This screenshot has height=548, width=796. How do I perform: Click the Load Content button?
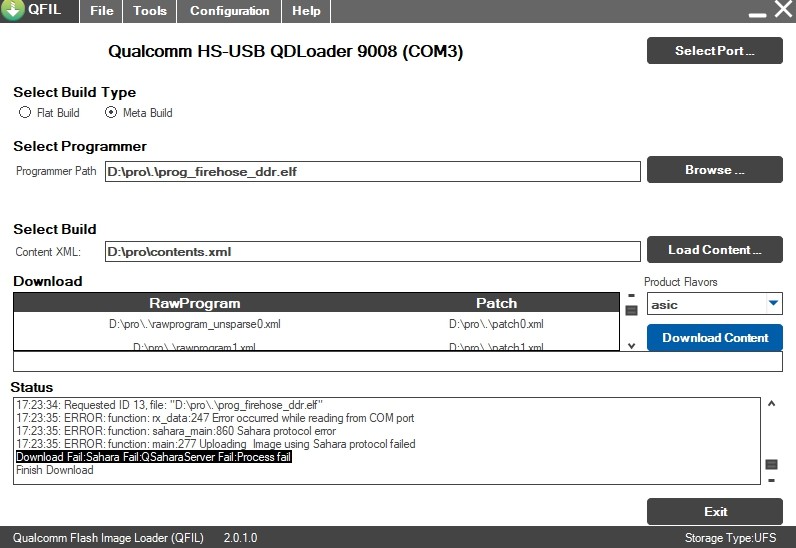tap(714, 250)
